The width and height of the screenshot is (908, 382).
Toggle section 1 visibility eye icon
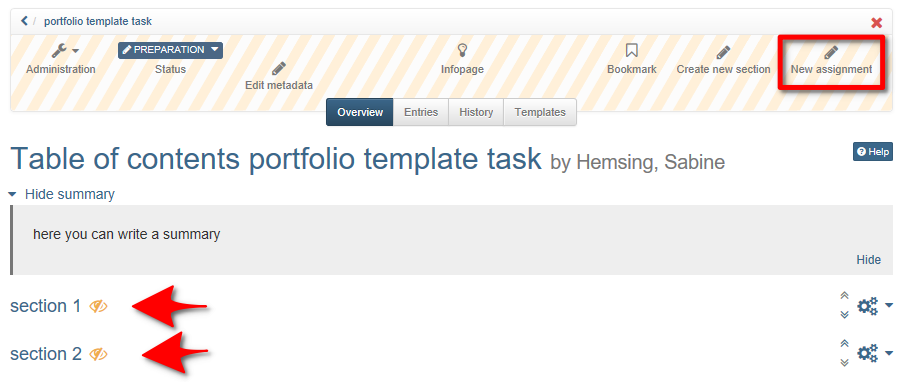point(98,306)
